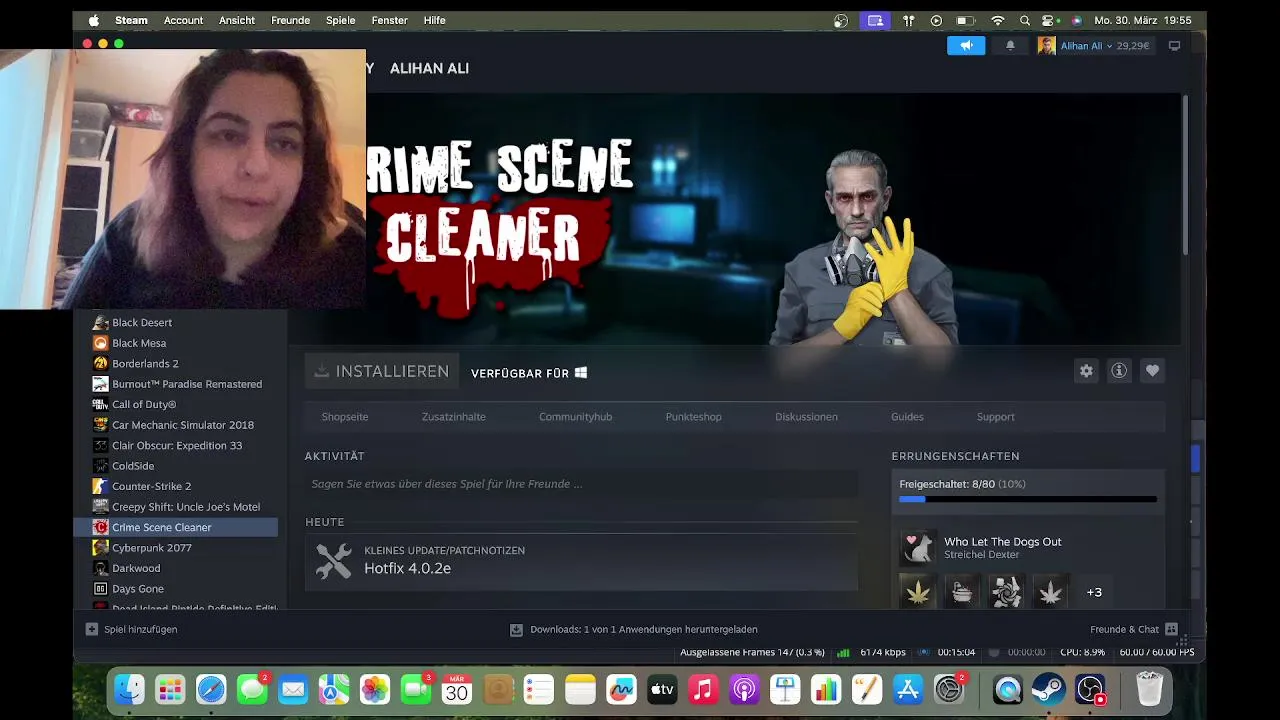Open Safari from the dock
The height and width of the screenshot is (720, 1280).
coord(211,689)
